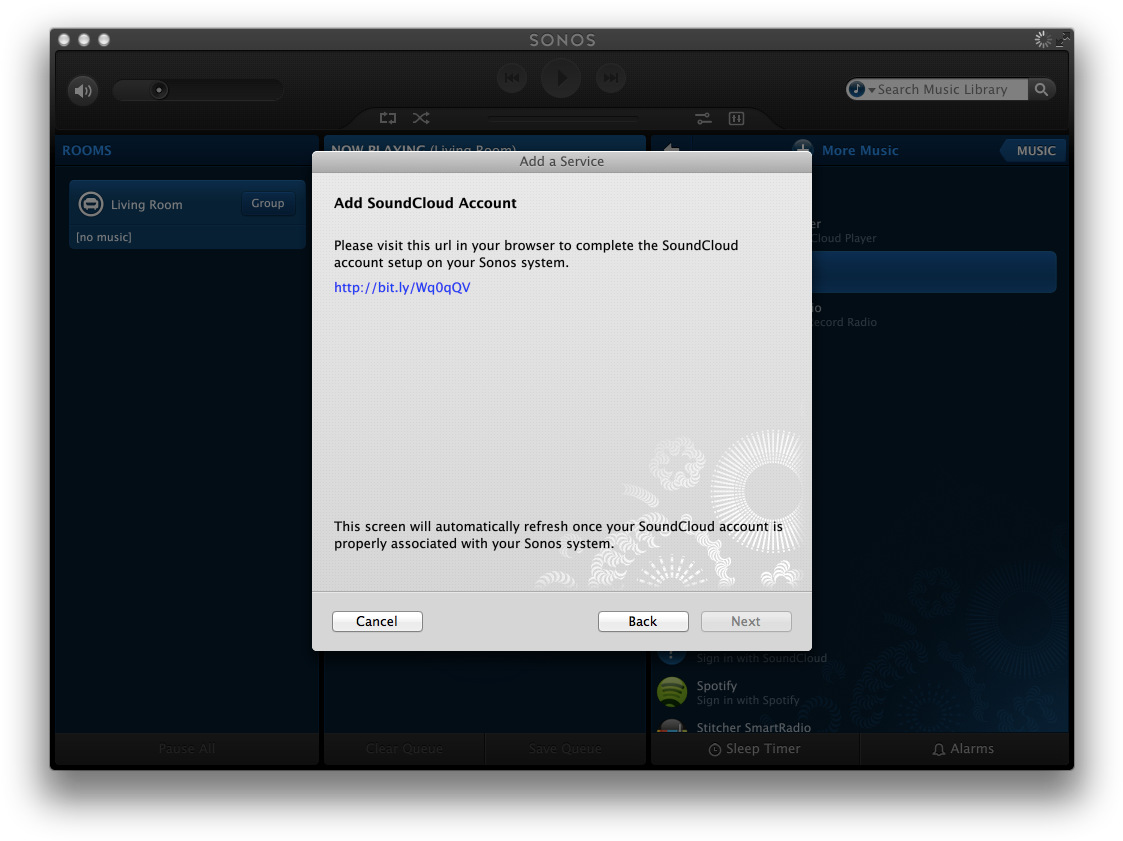The width and height of the screenshot is (1123, 841).
Task: Click the Add a Service title bar
Action: coord(562,161)
